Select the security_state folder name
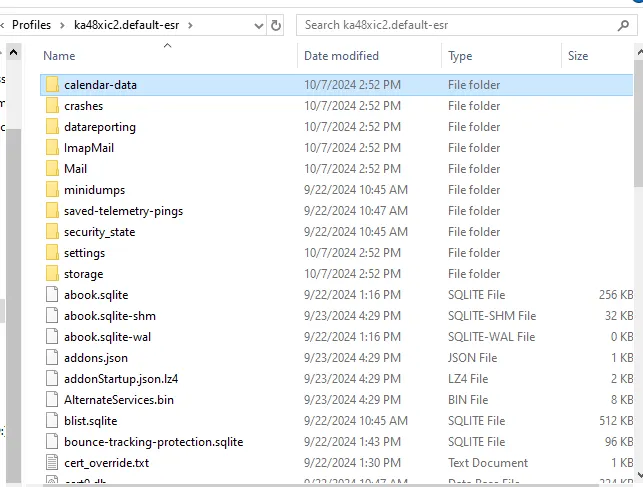Viewport: 643px width, 487px height. [x=100, y=232]
